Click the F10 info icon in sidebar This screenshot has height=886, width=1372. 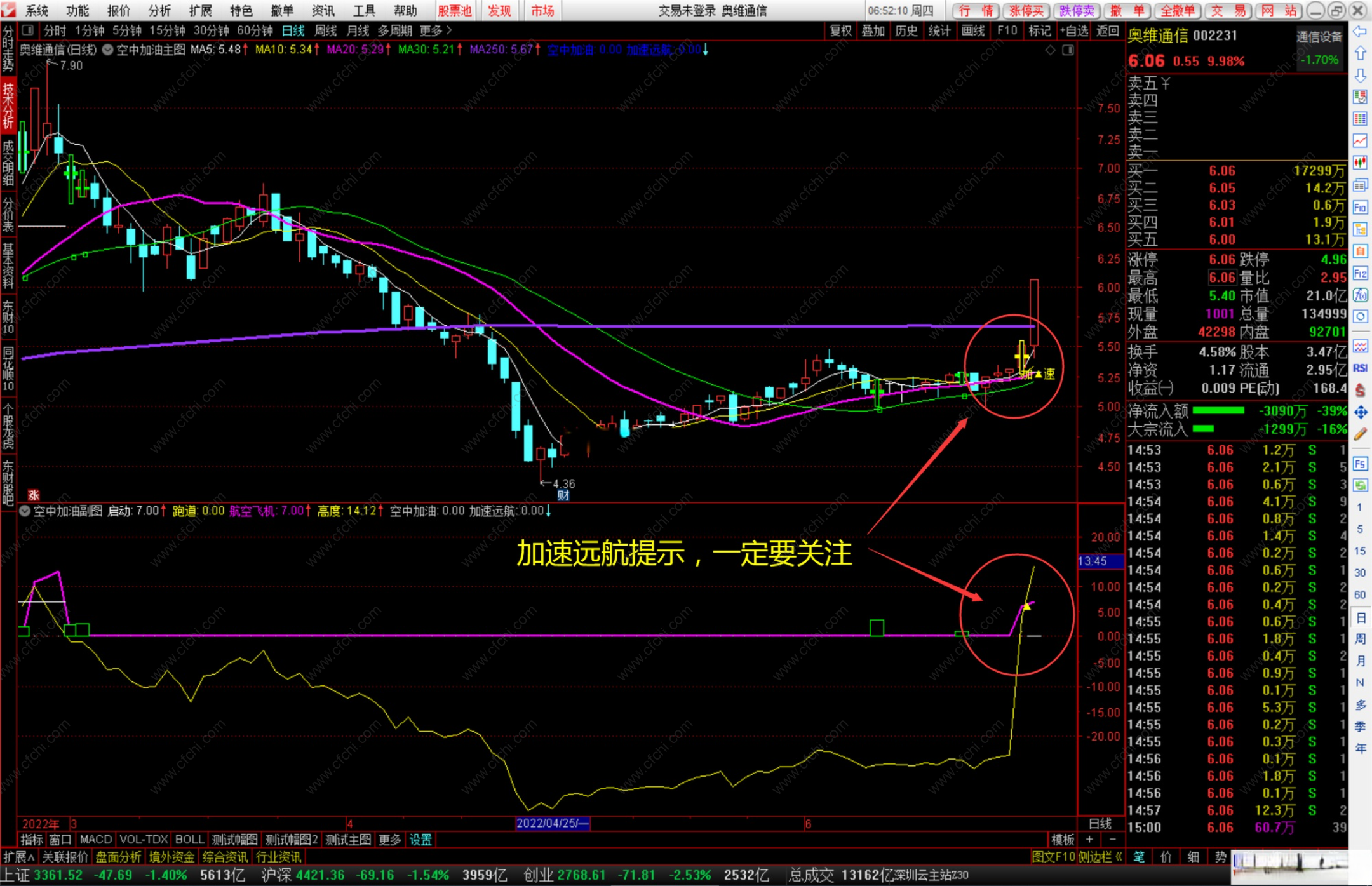pos(1360,208)
